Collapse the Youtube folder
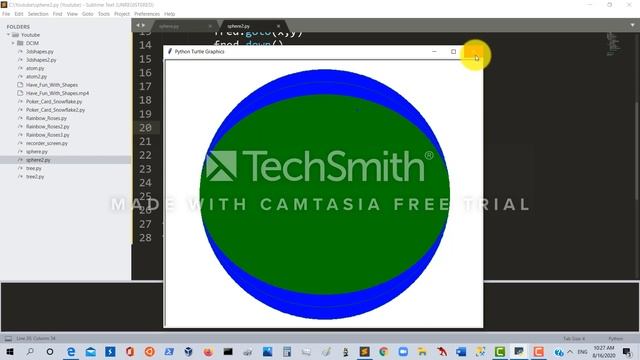 click(8, 35)
